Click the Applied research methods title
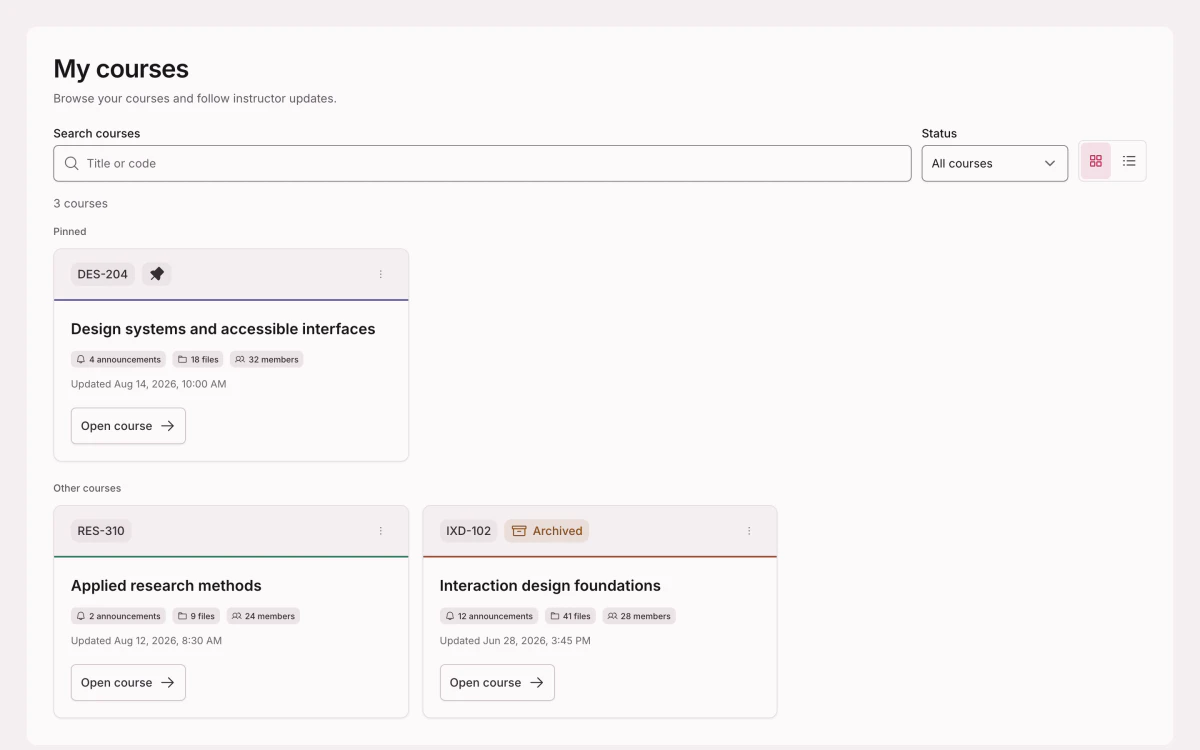The width and height of the screenshot is (1200, 750). click(166, 586)
